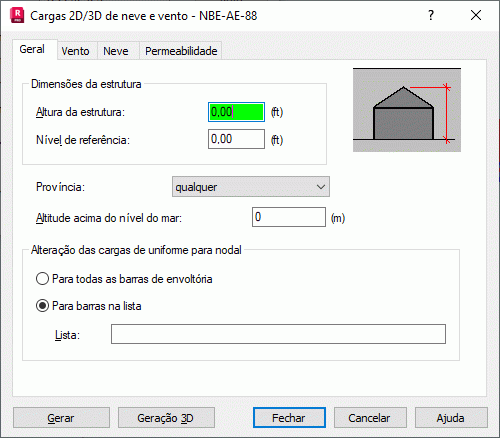Select 'Para barras na lista' radio button

pyautogui.click(x=89, y=306)
